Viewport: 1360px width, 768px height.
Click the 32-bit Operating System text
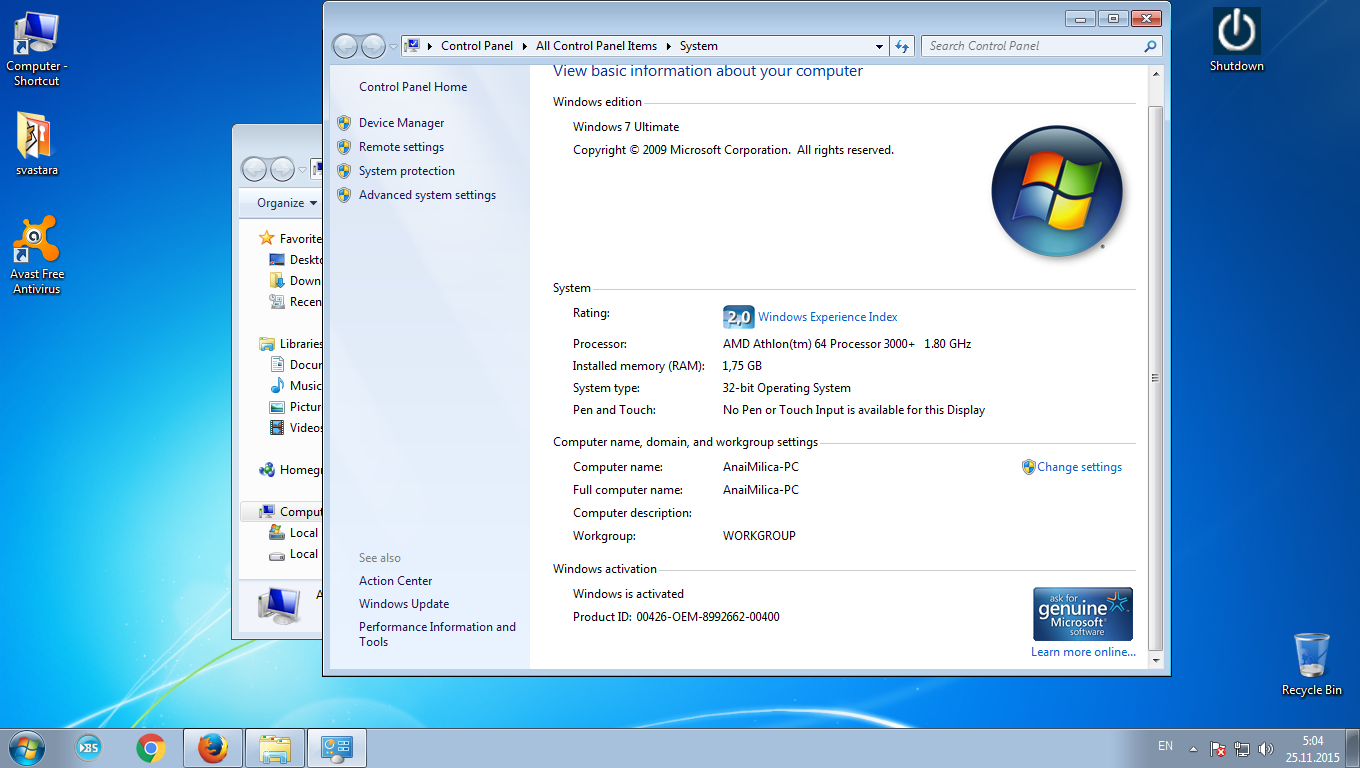pos(787,388)
